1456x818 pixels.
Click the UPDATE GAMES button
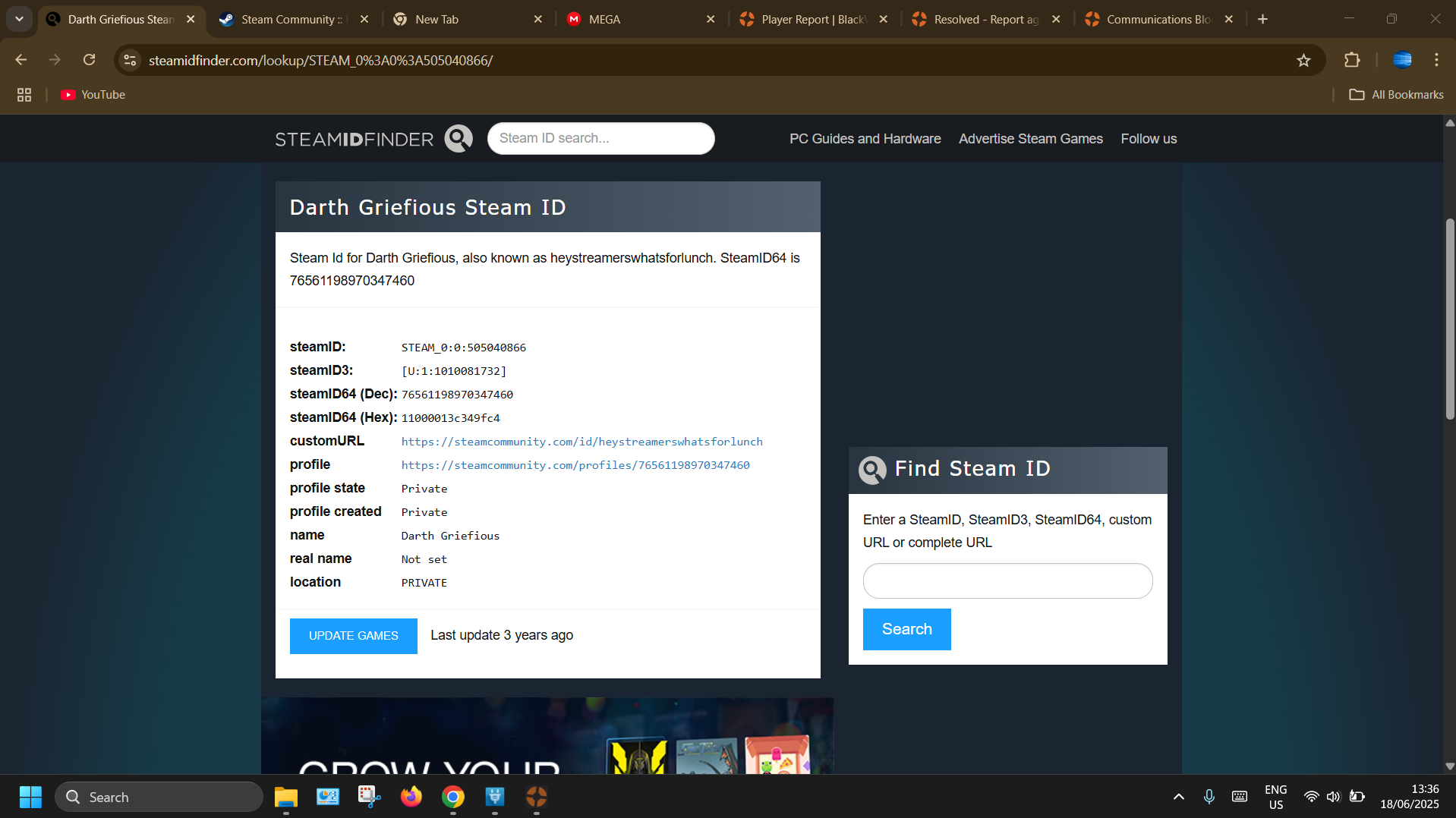coord(353,636)
